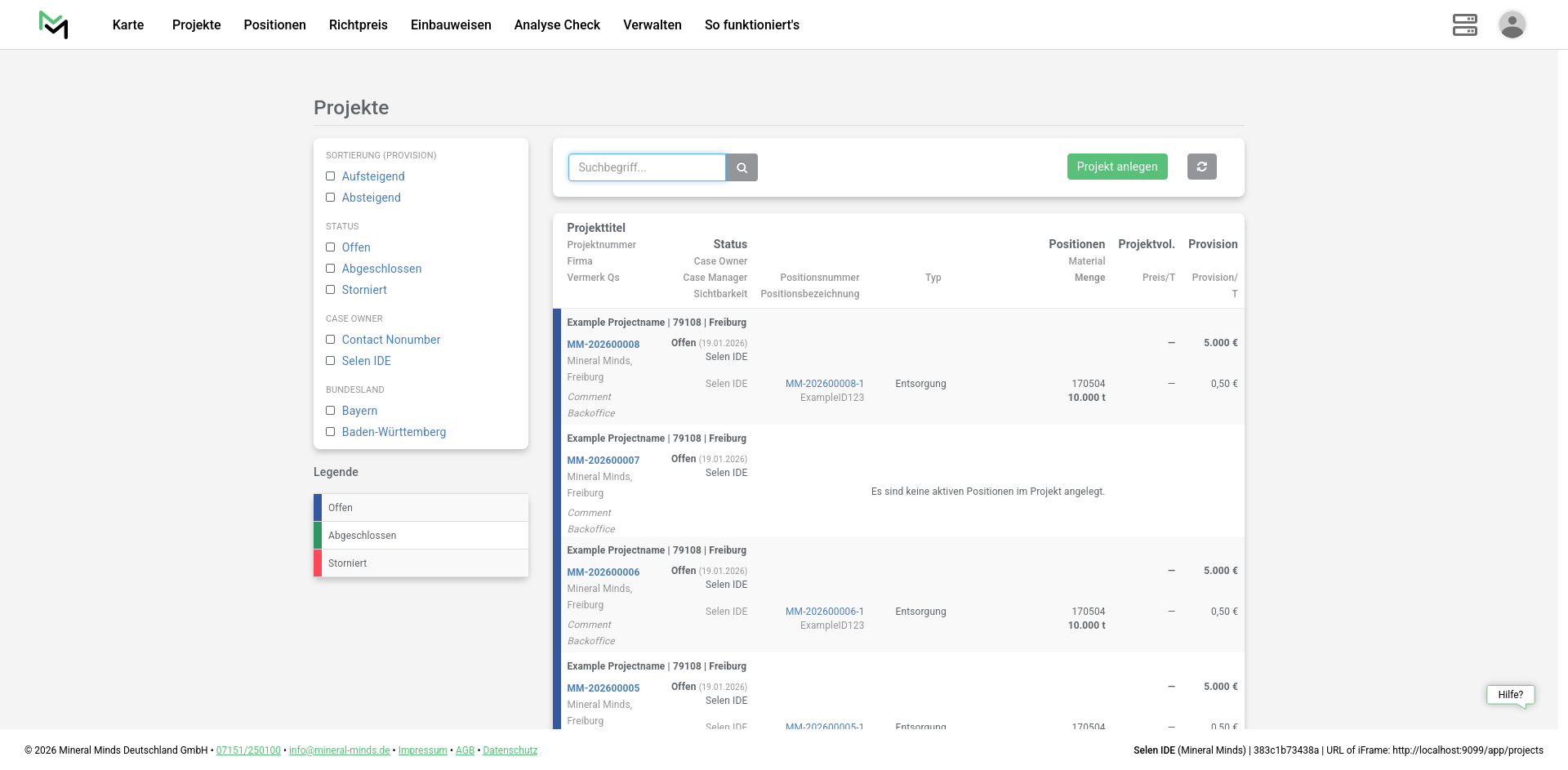Click the magnifier search button

742,167
